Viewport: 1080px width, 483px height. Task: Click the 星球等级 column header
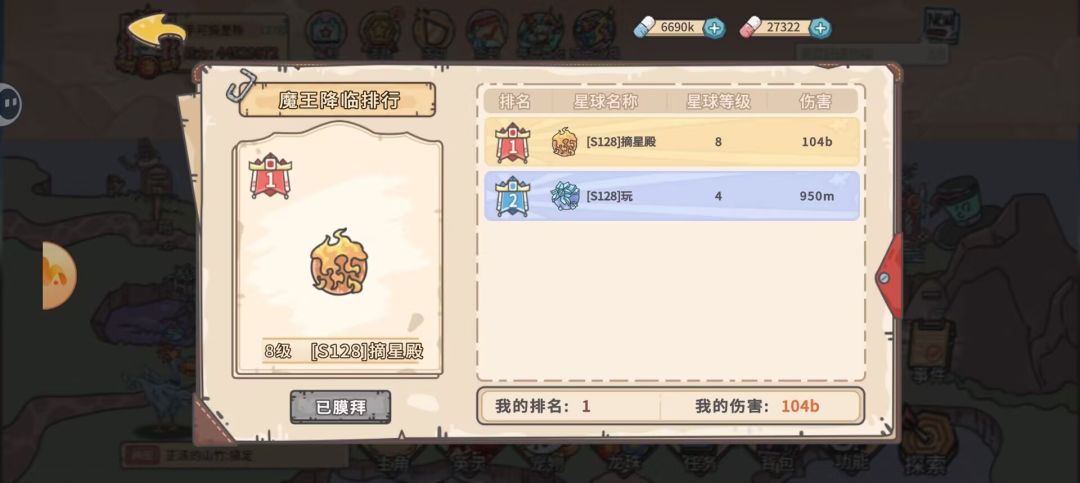click(718, 102)
